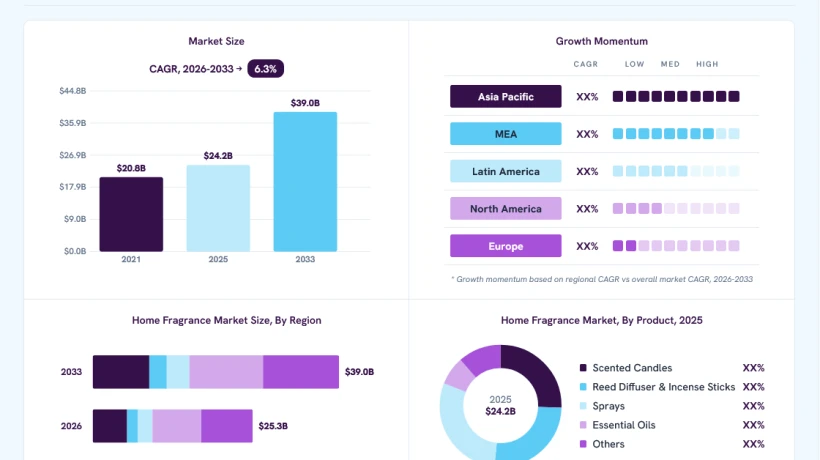This screenshot has width=820, height=460.
Task: Click the LOW column header
Action: click(x=634, y=64)
